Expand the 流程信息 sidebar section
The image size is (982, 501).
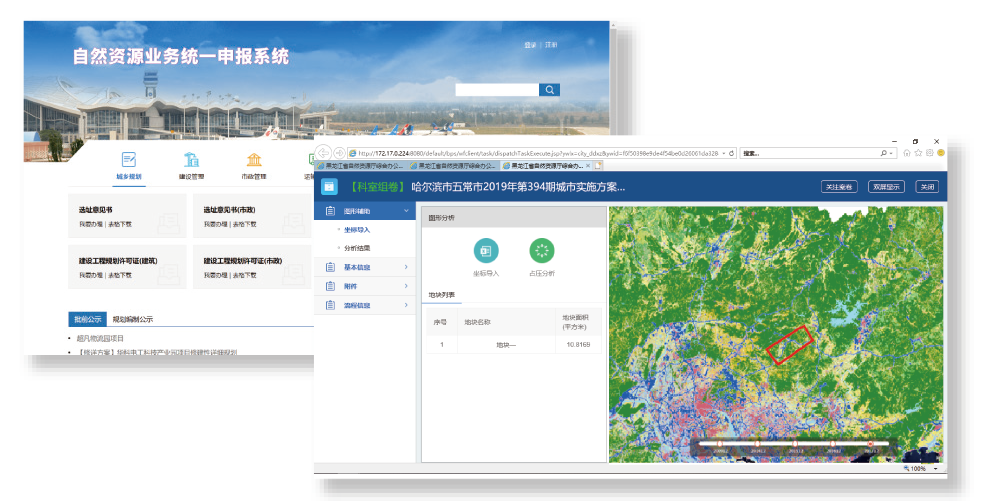click(x=406, y=305)
